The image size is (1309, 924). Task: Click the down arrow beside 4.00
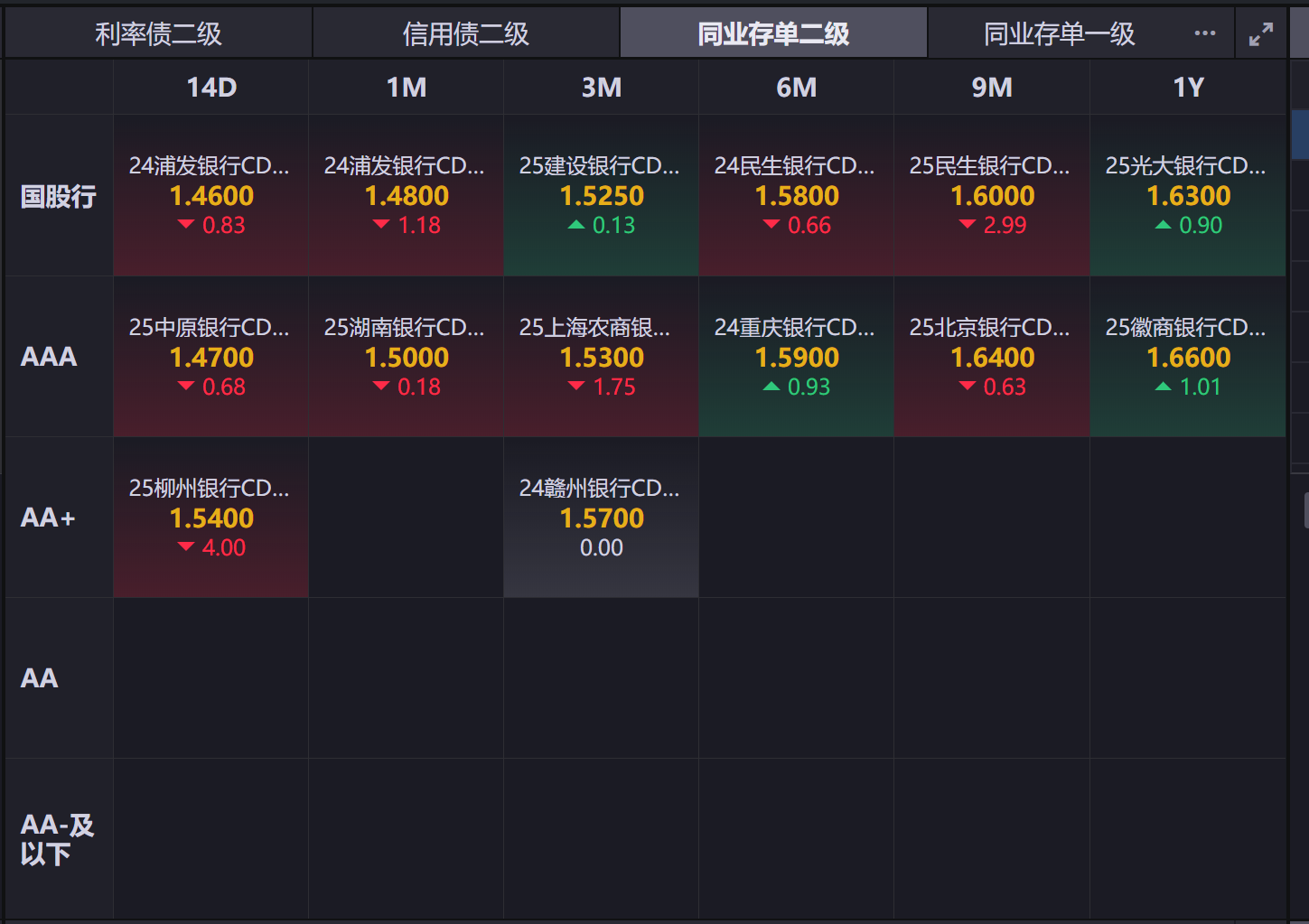(186, 547)
